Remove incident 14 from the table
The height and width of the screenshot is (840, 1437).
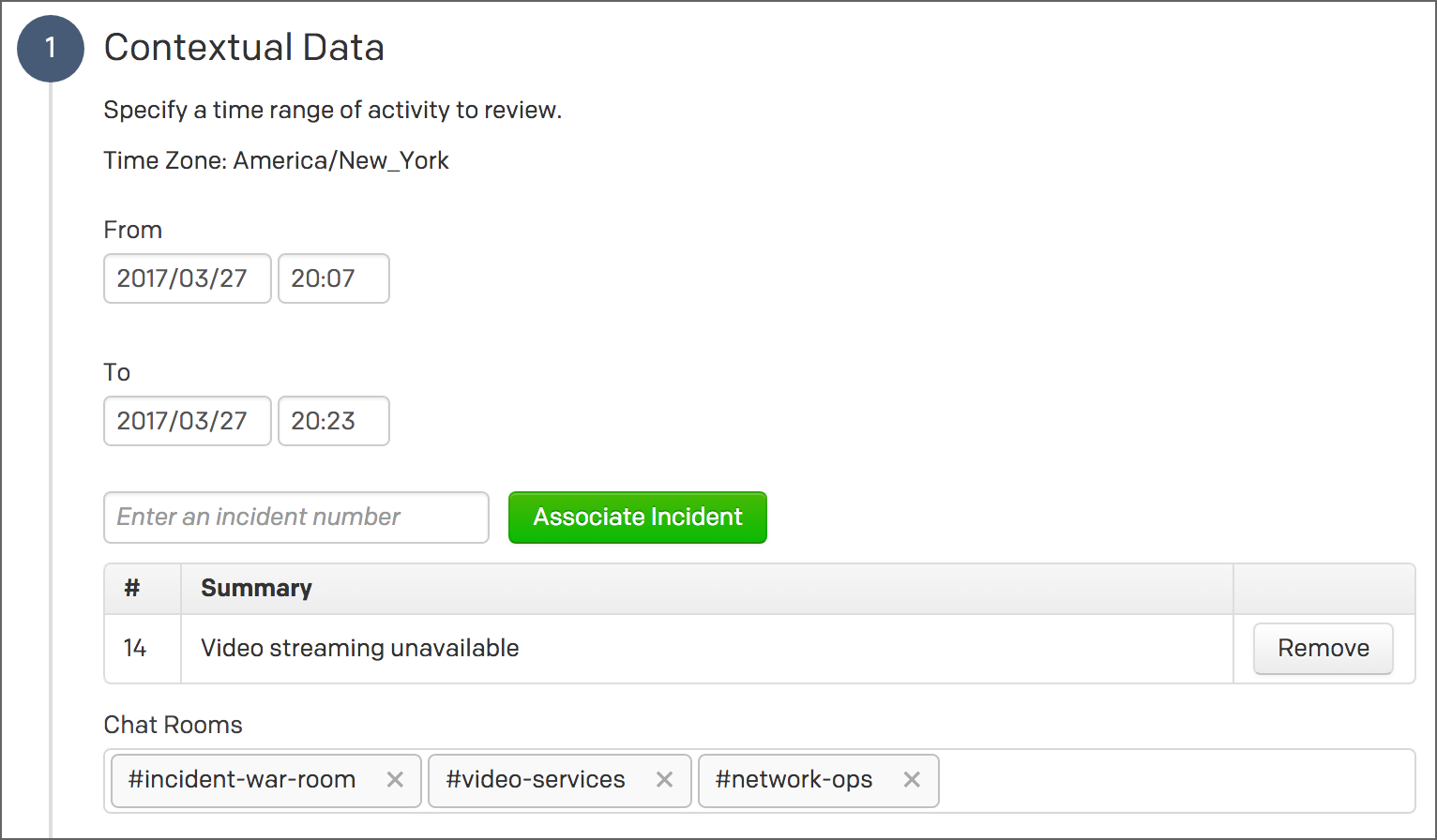(1323, 649)
